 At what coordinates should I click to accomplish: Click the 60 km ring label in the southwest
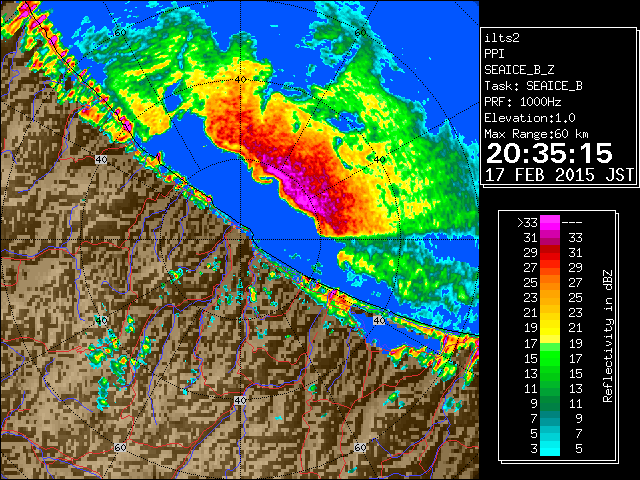pos(120,447)
